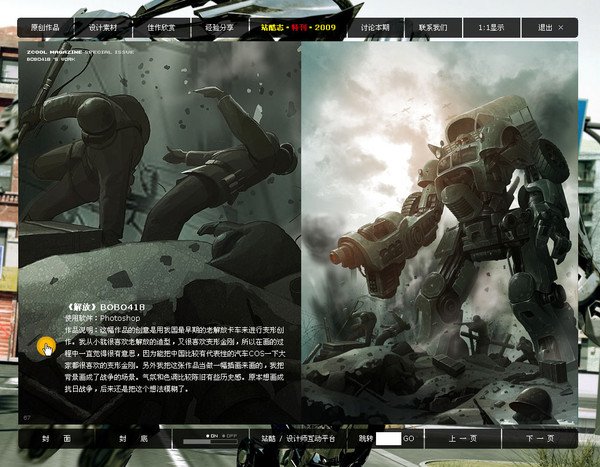Turn sound OFF with the OFF toggle
This screenshot has width=600, height=467.
coord(230,436)
